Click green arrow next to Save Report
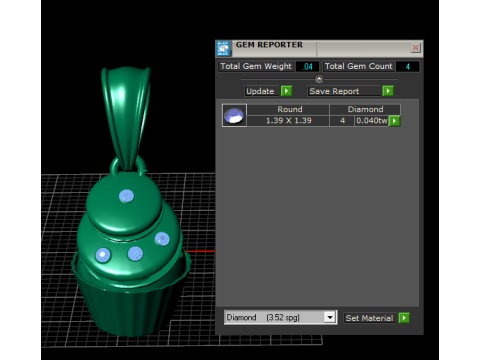Viewport: 480px width, 360px height. (388, 91)
